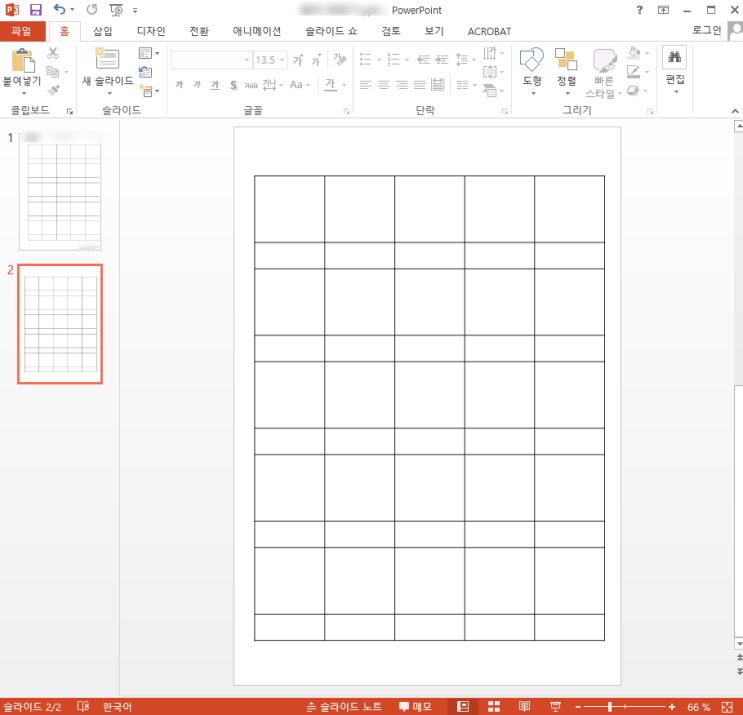This screenshot has width=743, height=715.
Task: Increase font size button
Action: point(298,60)
